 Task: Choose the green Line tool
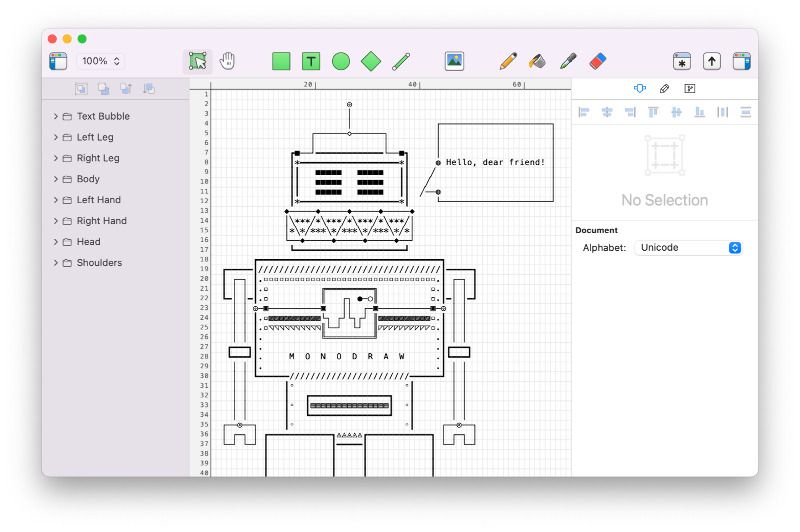click(x=401, y=61)
